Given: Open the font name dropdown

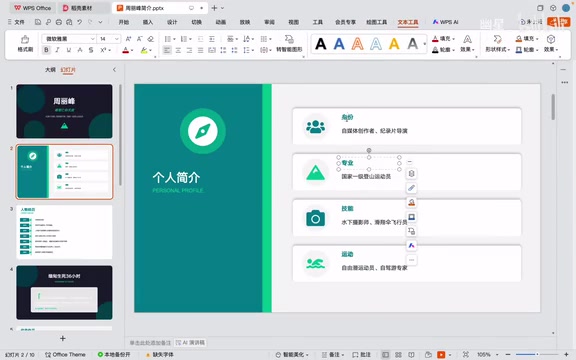Looking at the screenshot, I should (93, 39).
